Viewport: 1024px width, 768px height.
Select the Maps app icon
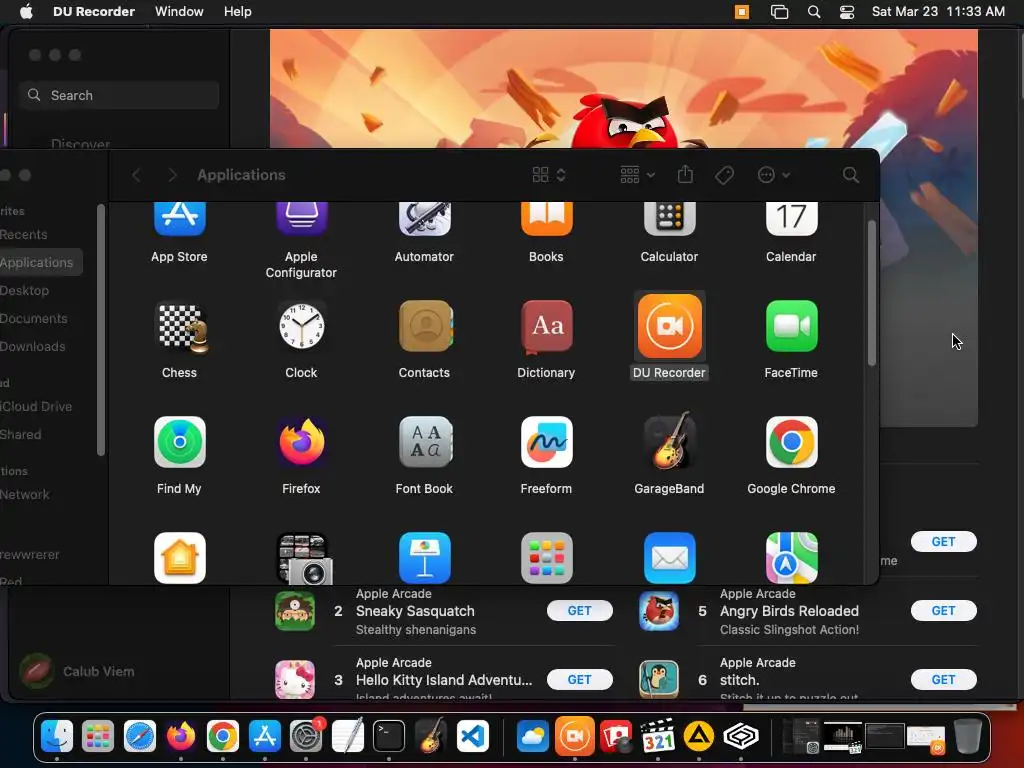pos(792,558)
